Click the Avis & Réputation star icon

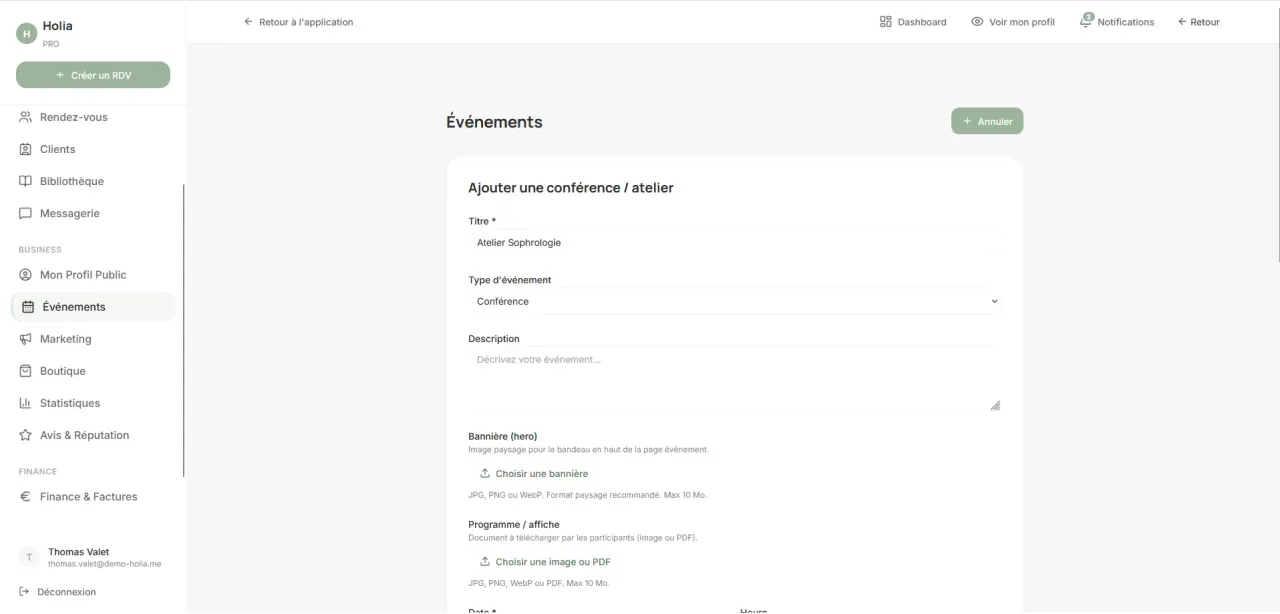tap(26, 435)
